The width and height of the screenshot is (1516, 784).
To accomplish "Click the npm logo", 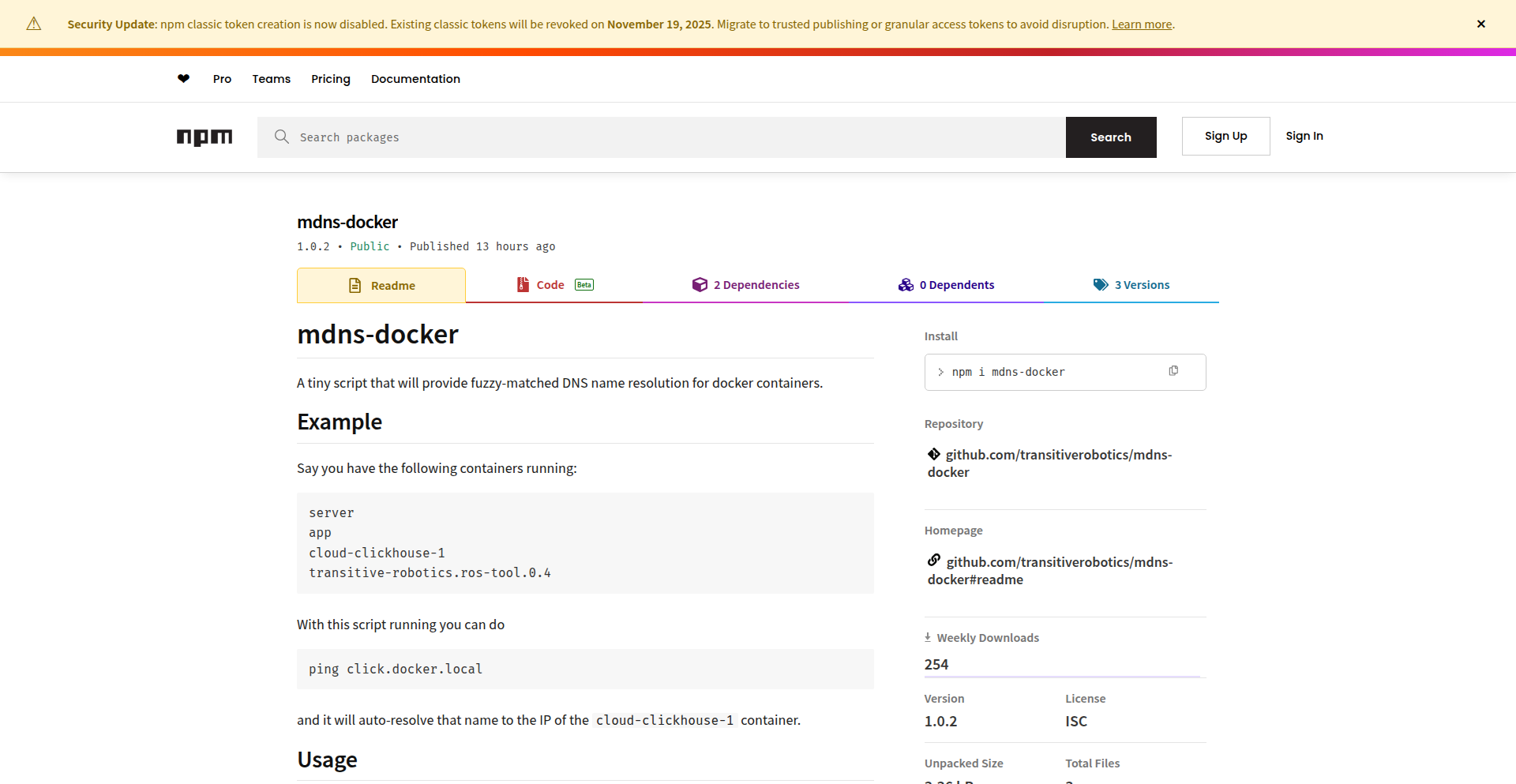I will point(205,137).
